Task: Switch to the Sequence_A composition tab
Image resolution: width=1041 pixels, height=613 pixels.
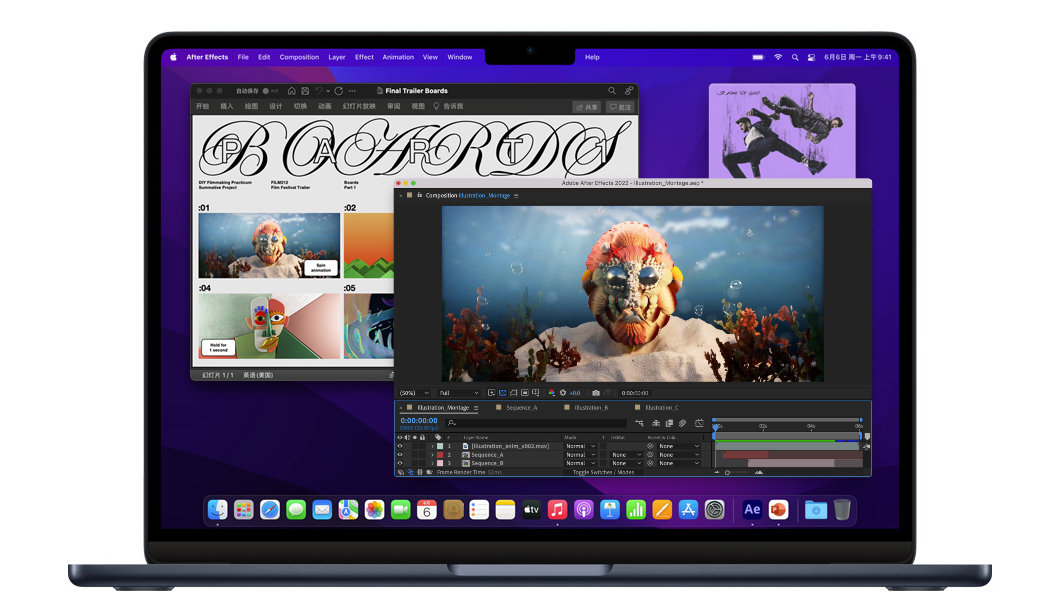Action: point(520,407)
